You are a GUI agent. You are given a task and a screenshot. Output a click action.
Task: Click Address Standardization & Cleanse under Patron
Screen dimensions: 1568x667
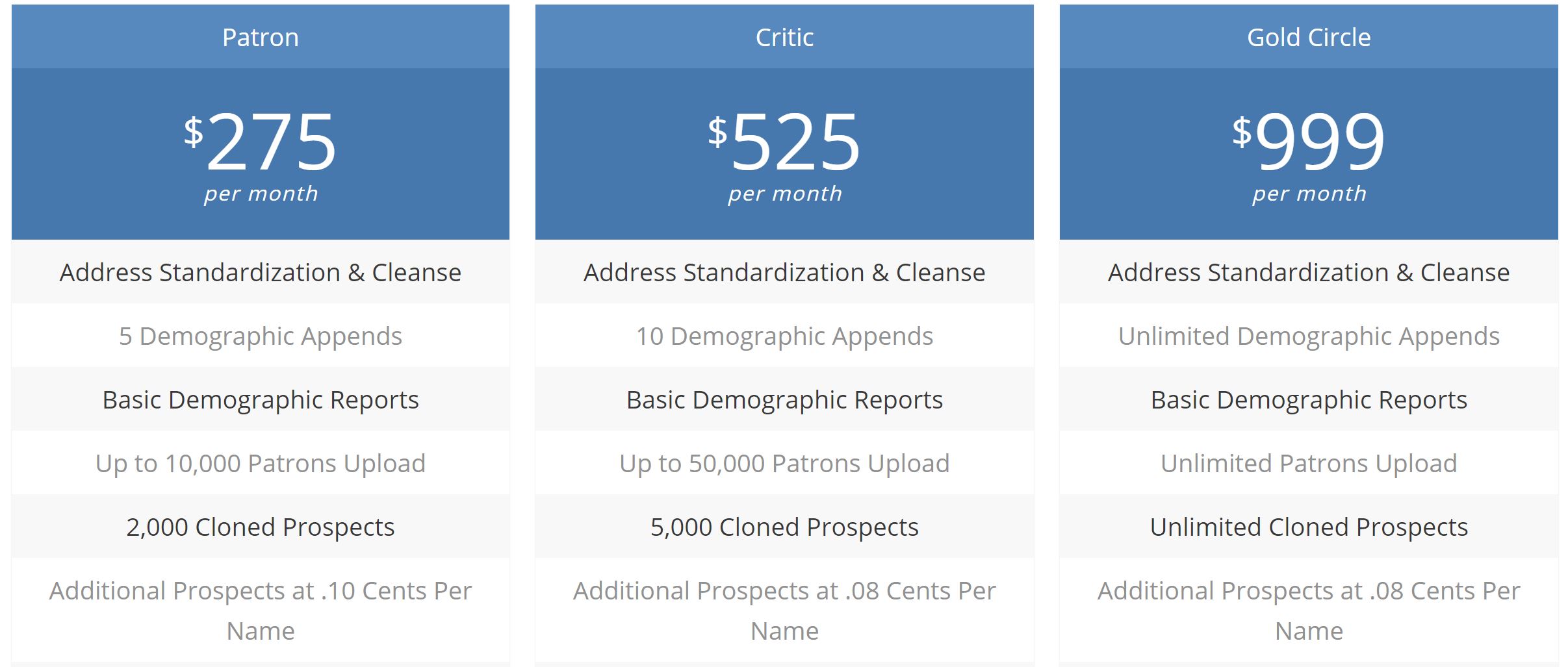(x=260, y=273)
